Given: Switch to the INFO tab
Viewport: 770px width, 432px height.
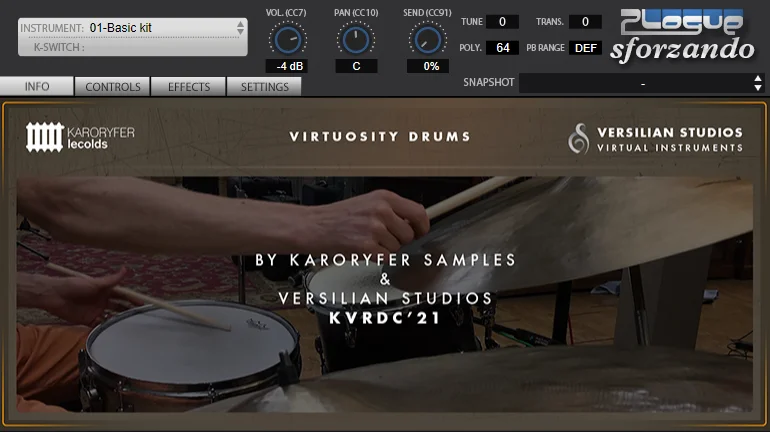Looking at the screenshot, I should coord(37,86).
